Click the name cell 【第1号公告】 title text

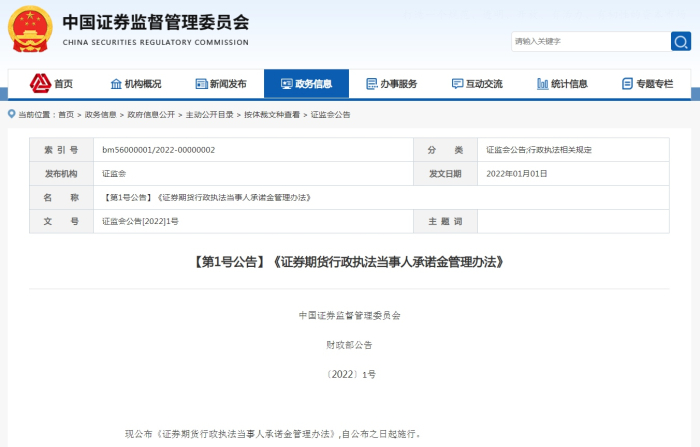pos(207,197)
